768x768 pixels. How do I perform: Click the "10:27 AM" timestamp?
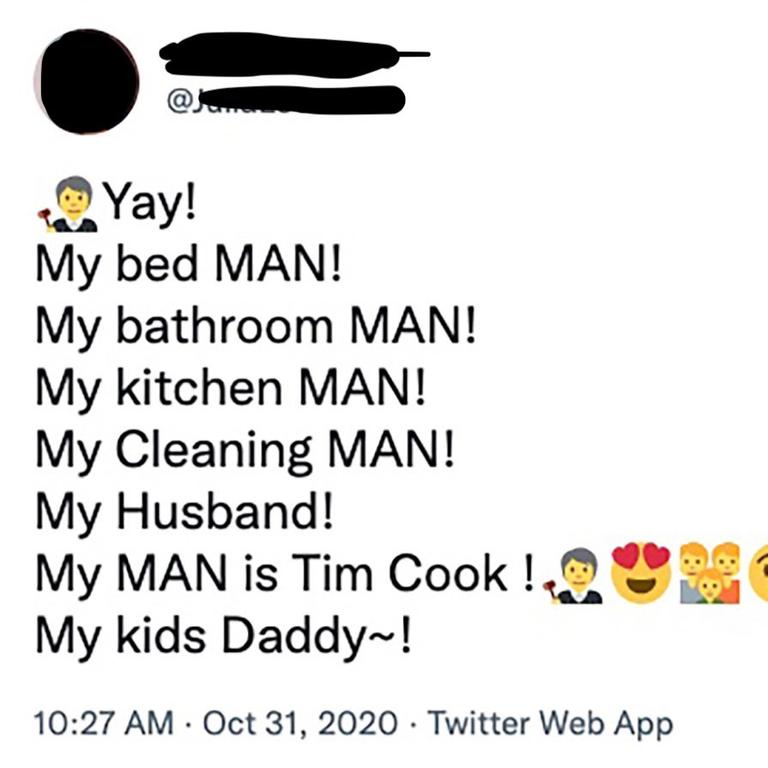coord(104,723)
